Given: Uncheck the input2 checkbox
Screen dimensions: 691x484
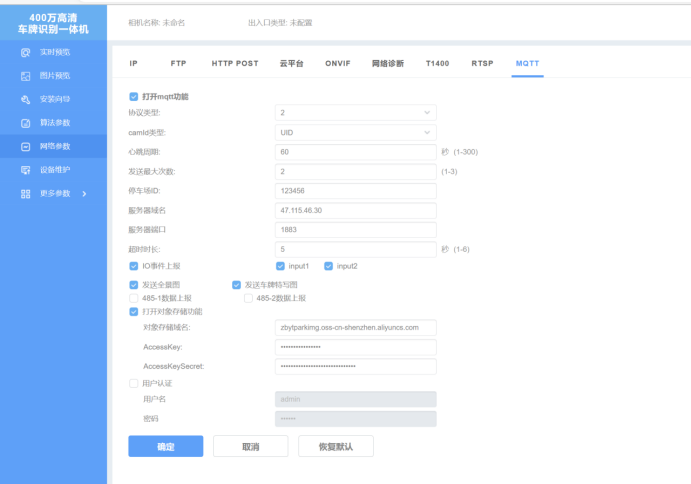Looking at the screenshot, I should click(x=328, y=266).
